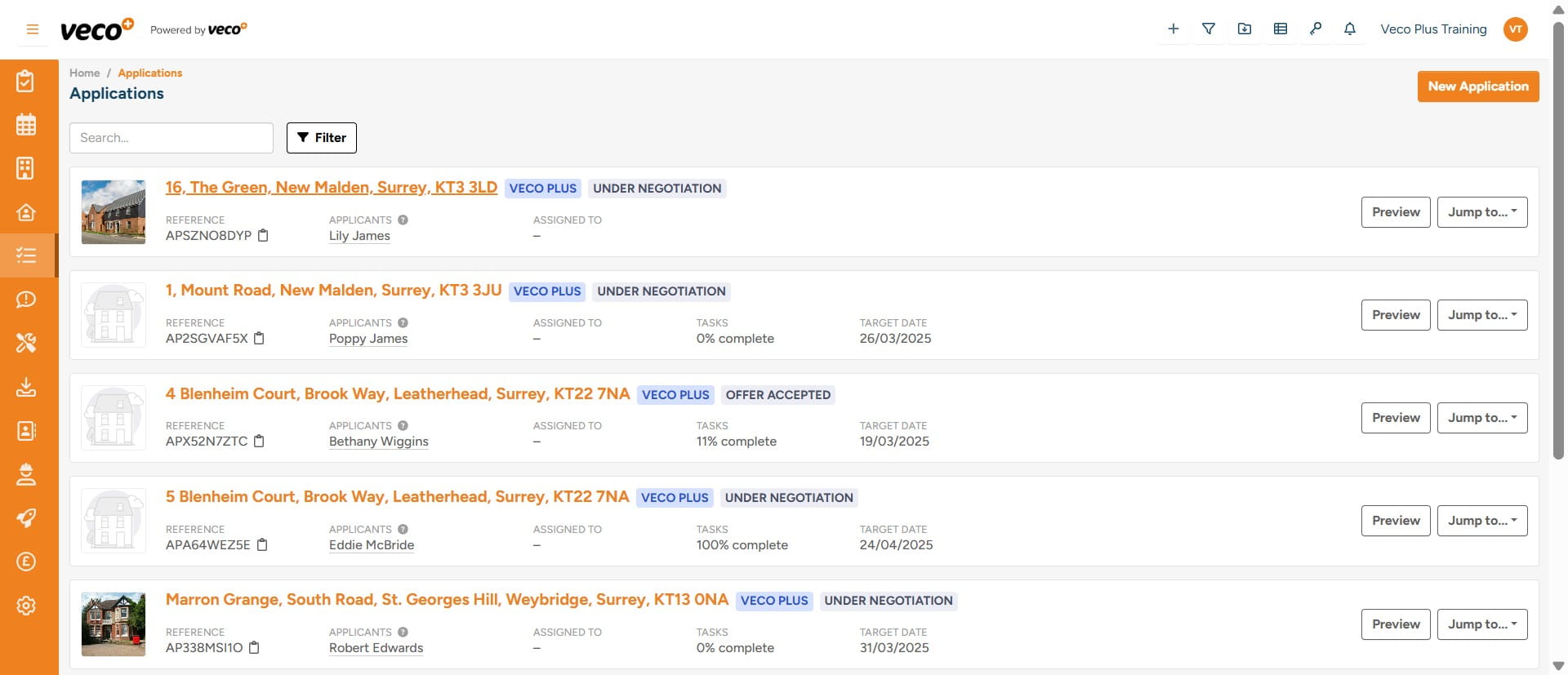
Task: Open the settings gear sidebar icon
Action: tap(26, 606)
